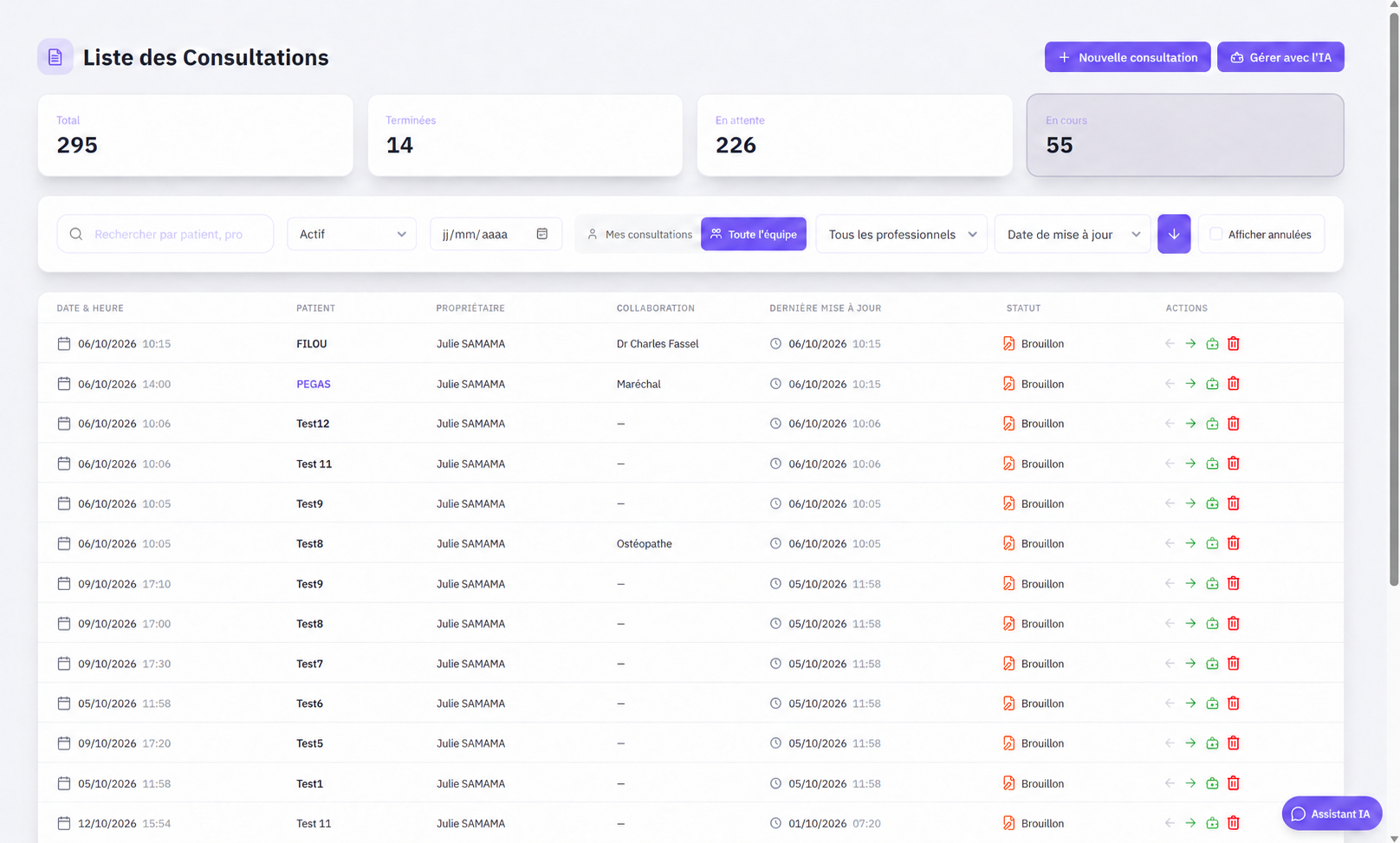Click Dr Charles Fassel collaboration cell

tap(658, 344)
